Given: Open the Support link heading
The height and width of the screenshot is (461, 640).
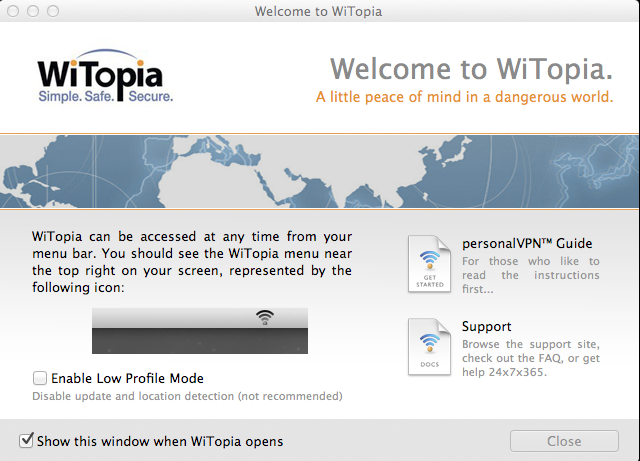Looking at the screenshot, I should [487, 326].
